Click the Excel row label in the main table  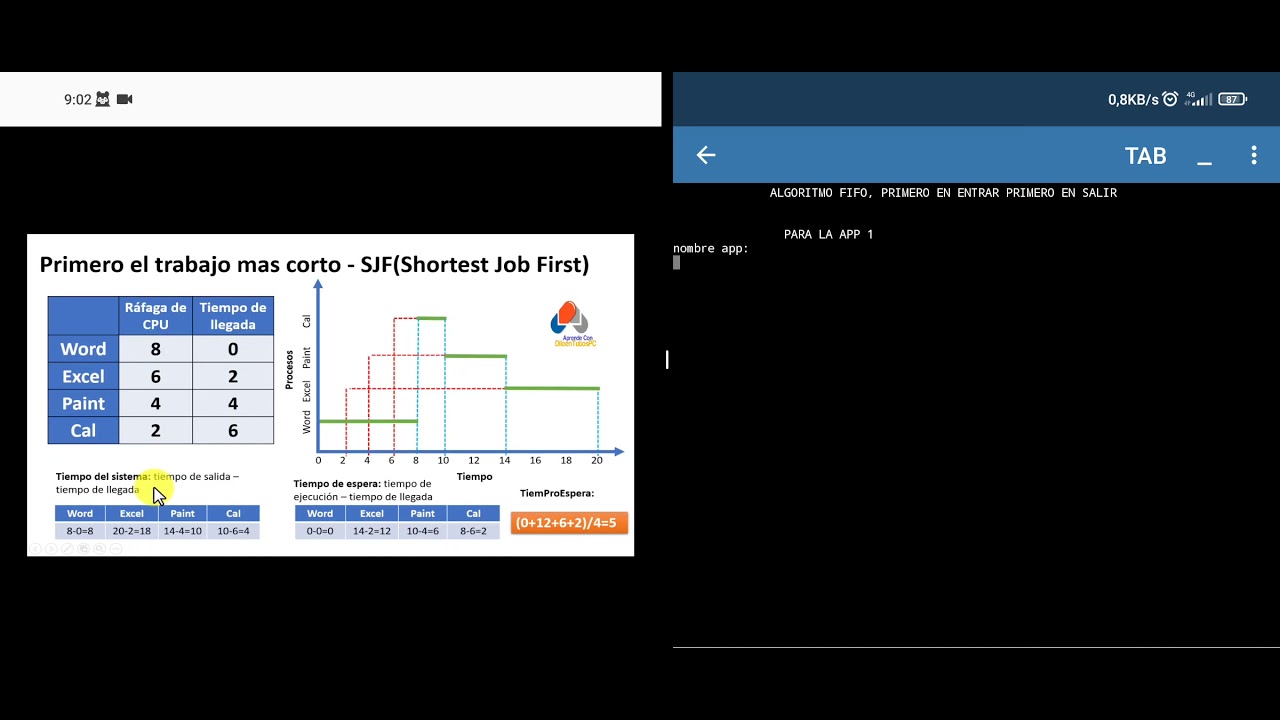(83, 376)
